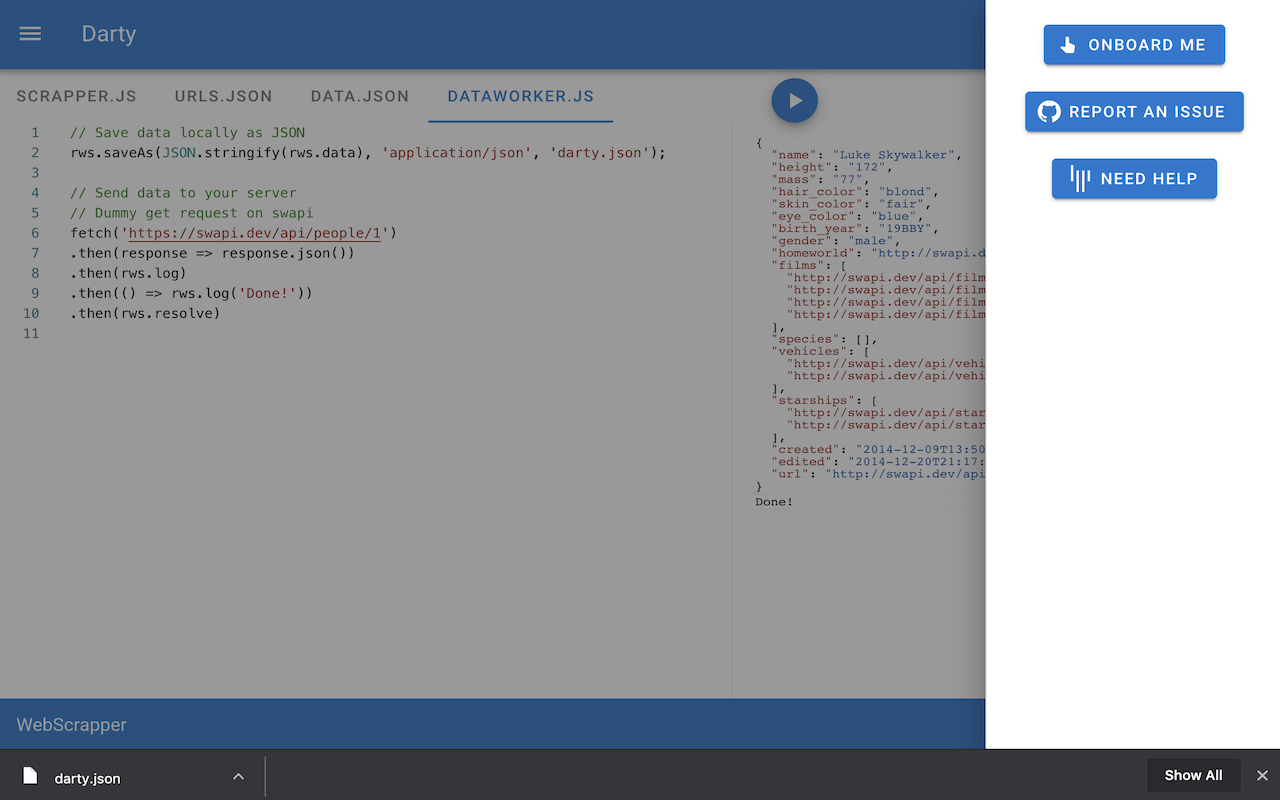Click the "// Dummy get request on swapi" comment

pyautogui.click(x=192, y=213)
